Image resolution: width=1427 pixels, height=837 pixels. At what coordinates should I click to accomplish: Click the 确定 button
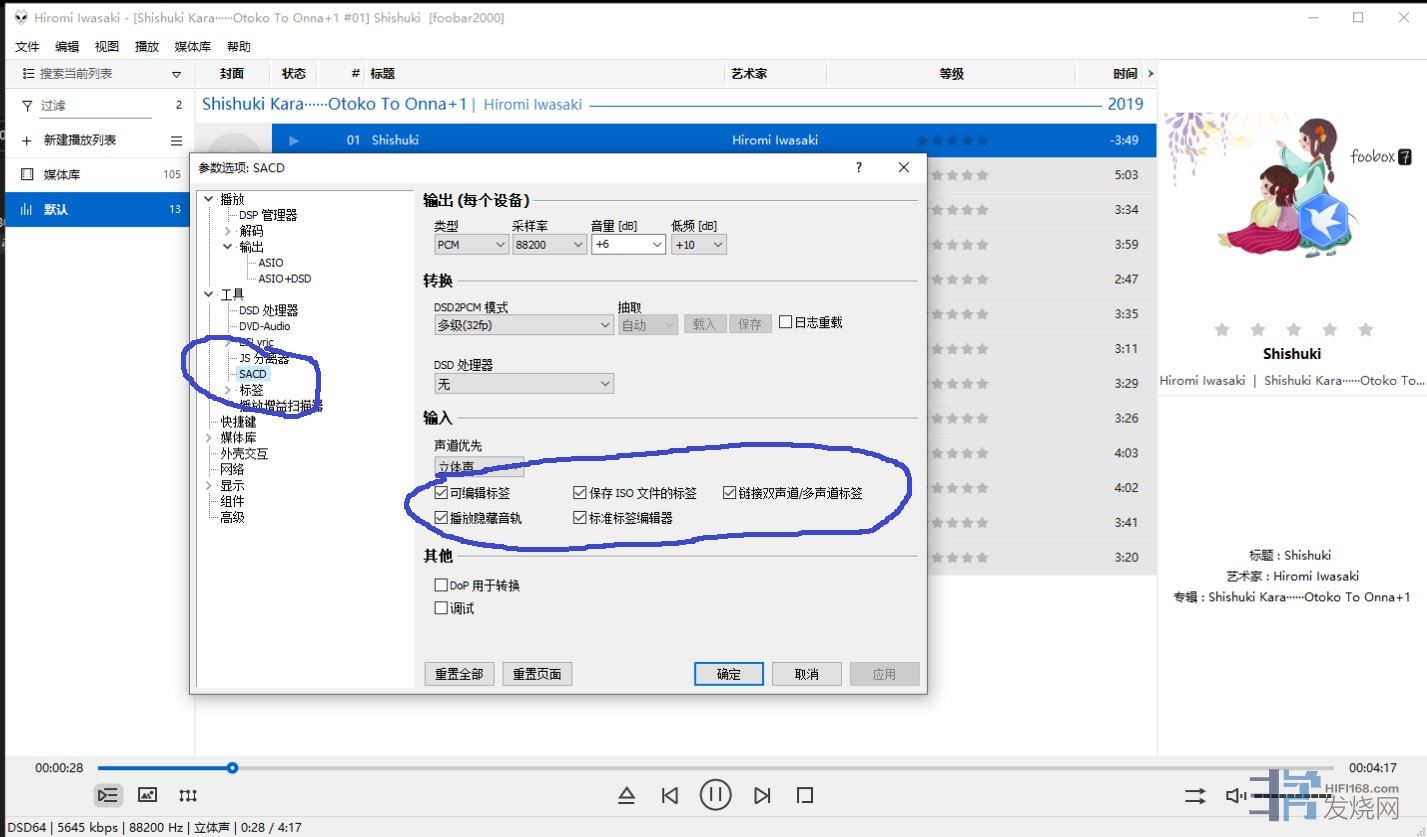tap(728, 674)
